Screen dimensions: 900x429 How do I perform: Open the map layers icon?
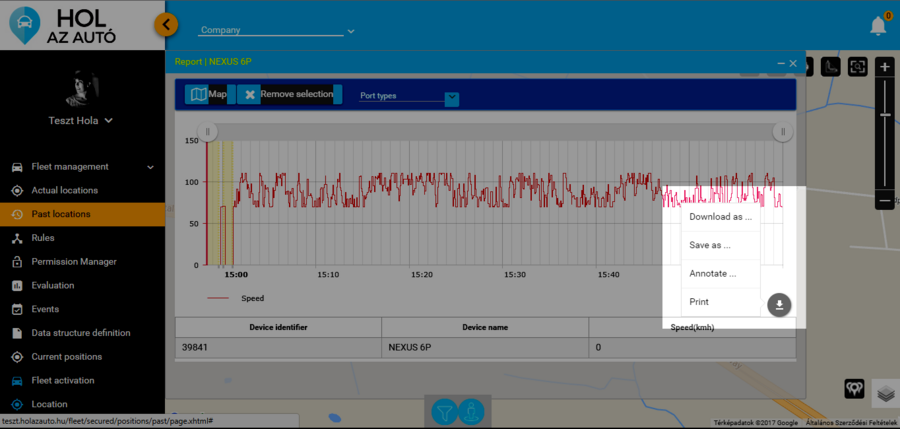tap(883, 391)
